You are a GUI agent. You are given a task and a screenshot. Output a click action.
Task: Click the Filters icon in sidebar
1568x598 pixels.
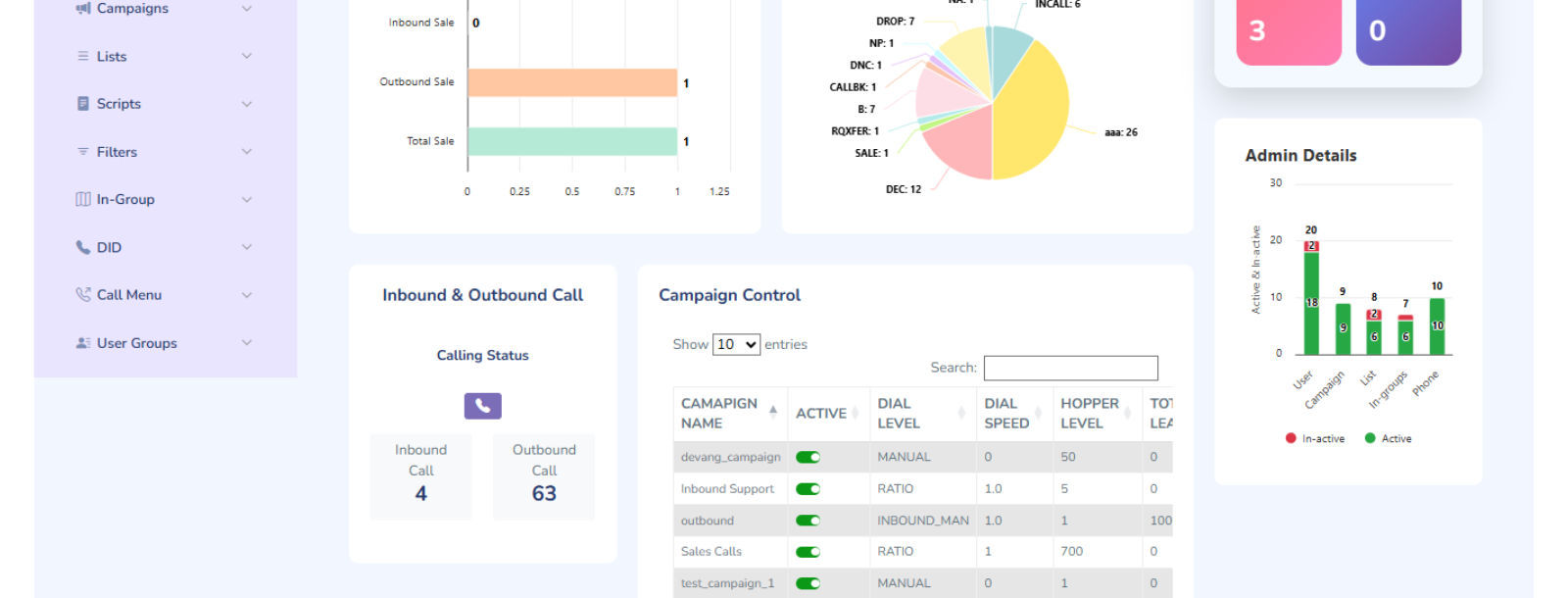[x=83, y=152]
